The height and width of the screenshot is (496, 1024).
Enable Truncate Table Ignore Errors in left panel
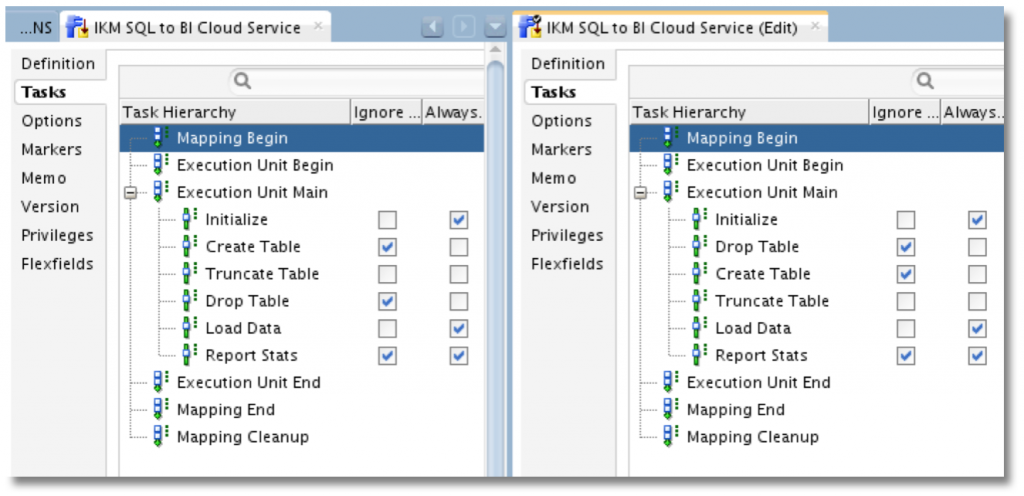(387, 274)
